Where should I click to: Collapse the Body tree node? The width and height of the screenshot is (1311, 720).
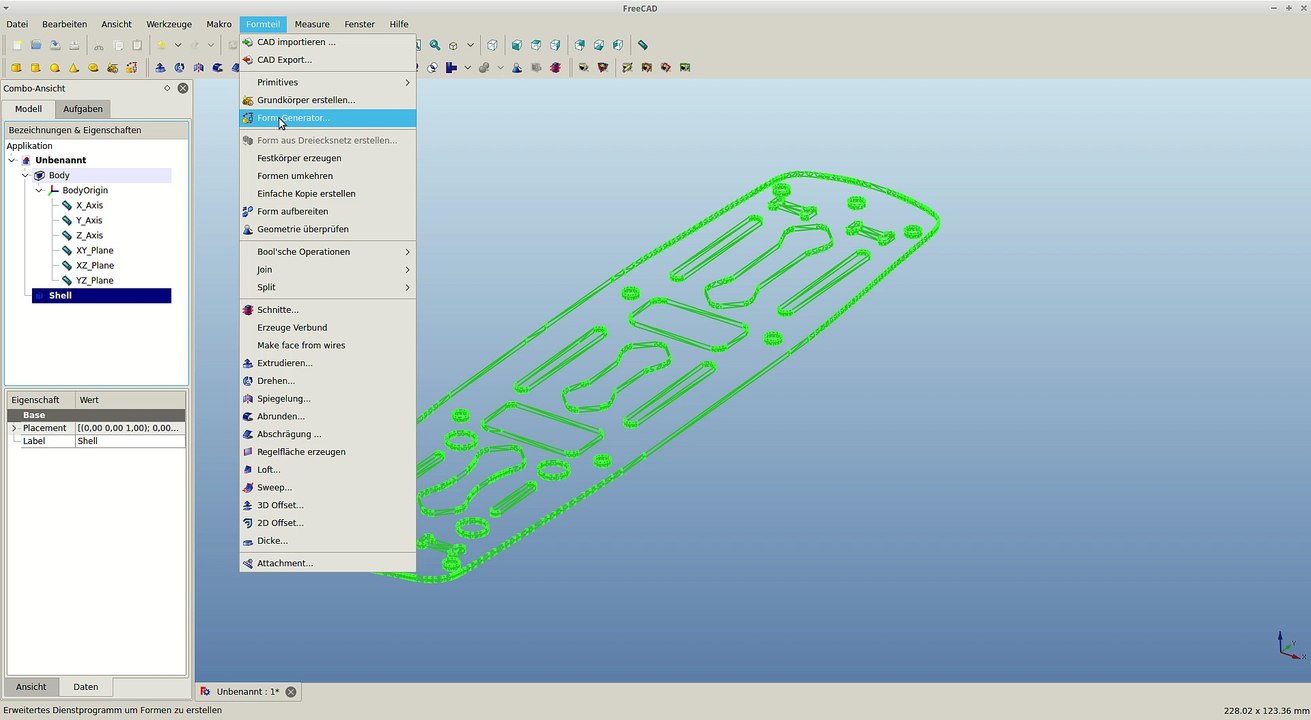26,175
